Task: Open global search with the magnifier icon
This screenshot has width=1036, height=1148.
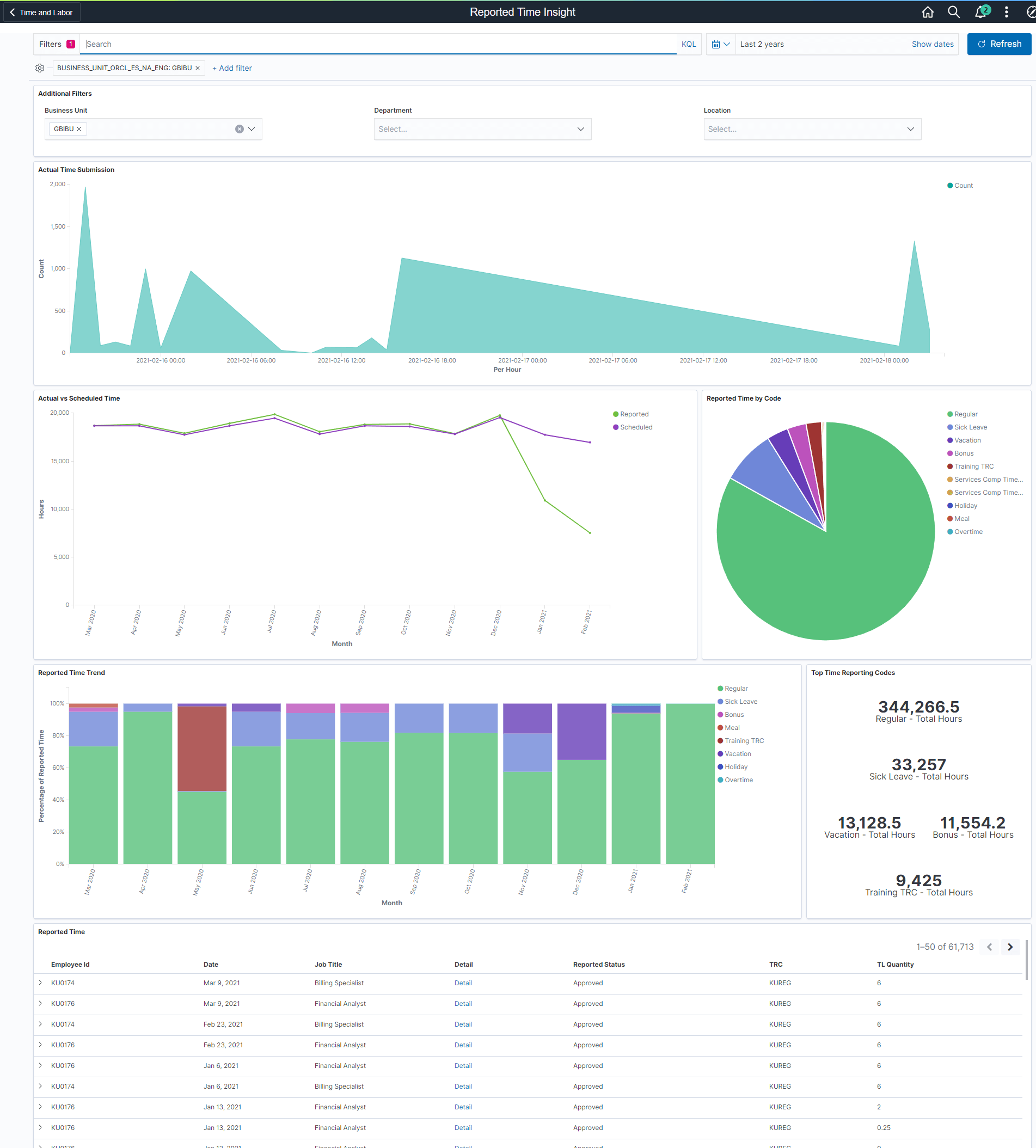Action: coord(953,12)
